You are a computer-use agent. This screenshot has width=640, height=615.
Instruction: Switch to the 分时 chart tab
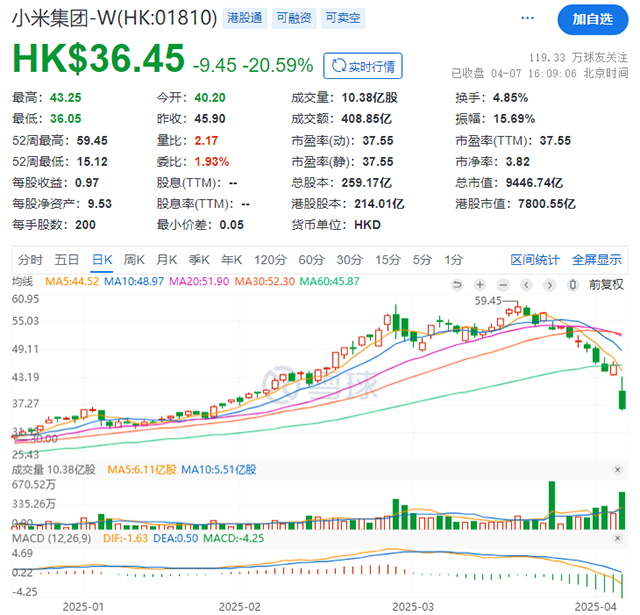tap(30, 260)
